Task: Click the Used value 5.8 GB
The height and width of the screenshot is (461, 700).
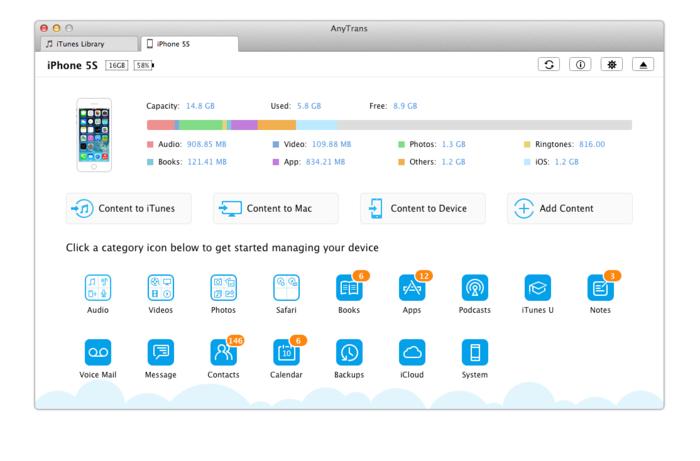Action: click(x=309, y=106)
